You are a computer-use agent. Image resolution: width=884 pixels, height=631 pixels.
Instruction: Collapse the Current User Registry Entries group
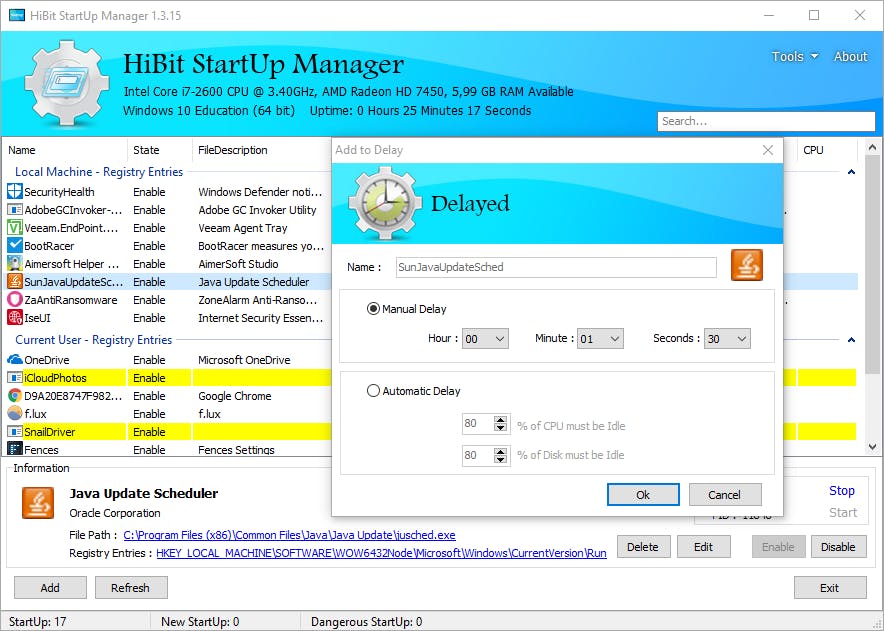(x=851, y=339)
